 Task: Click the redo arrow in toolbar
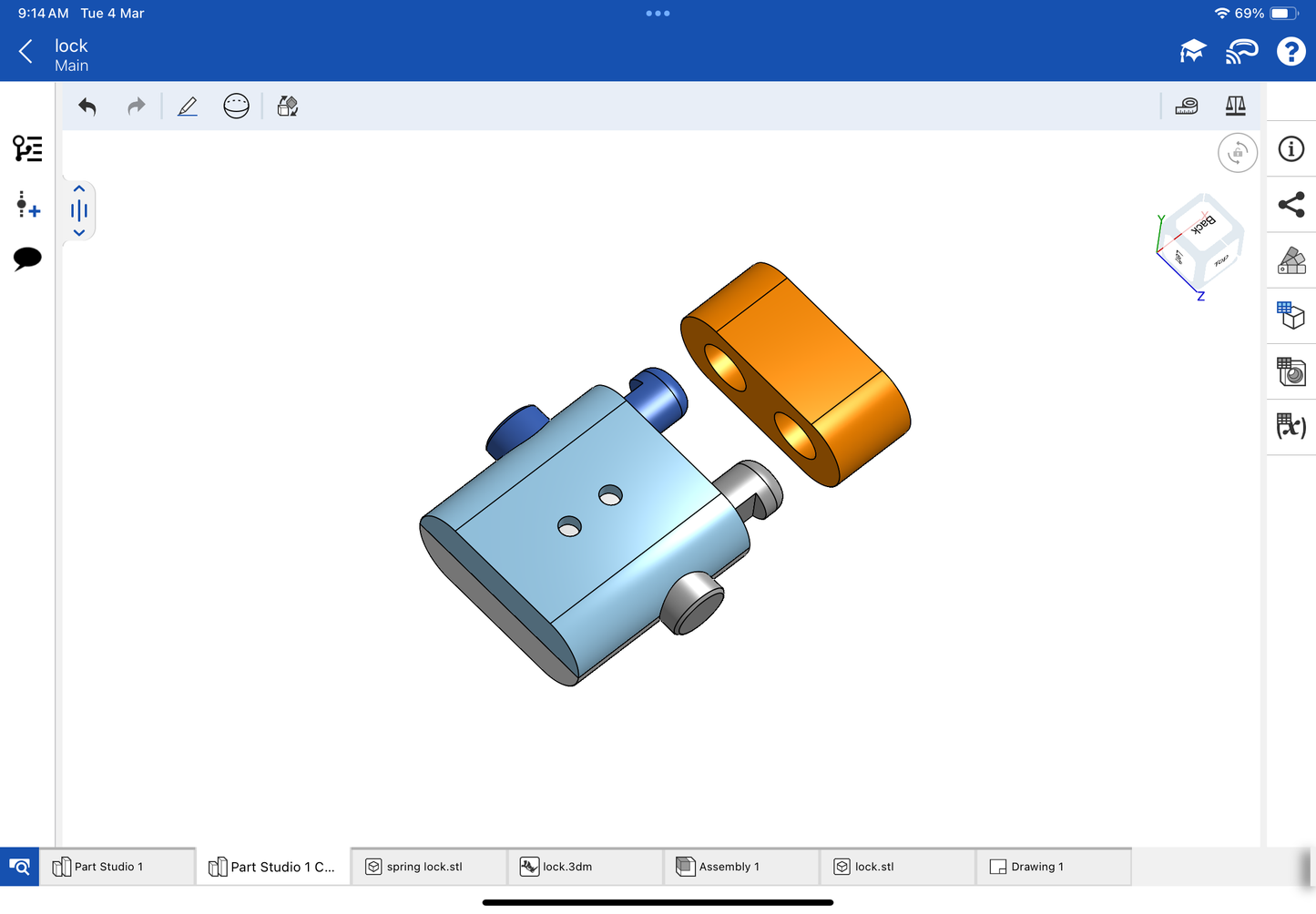pos(136,107)
